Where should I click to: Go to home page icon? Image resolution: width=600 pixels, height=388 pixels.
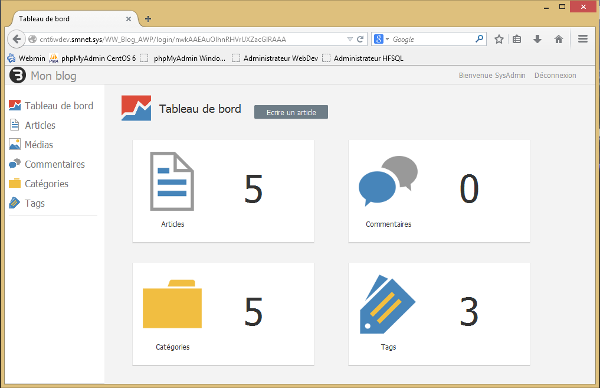click(x=559, y=39)
